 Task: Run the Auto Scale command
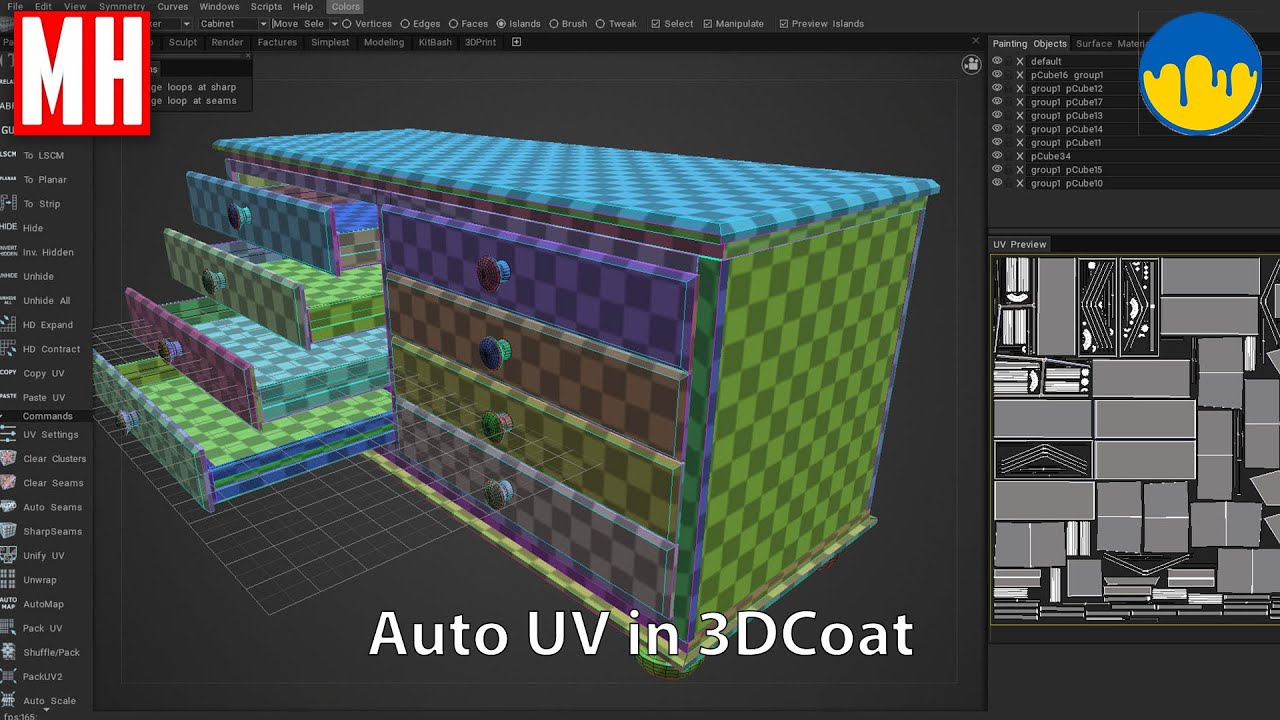(x=50, y=701)
